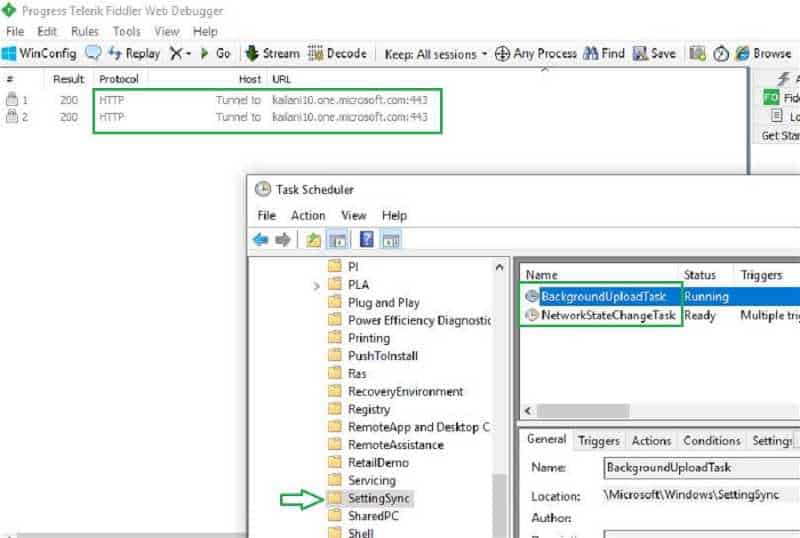
Task: Click Up one level folder icon
Action: (313, 239)
